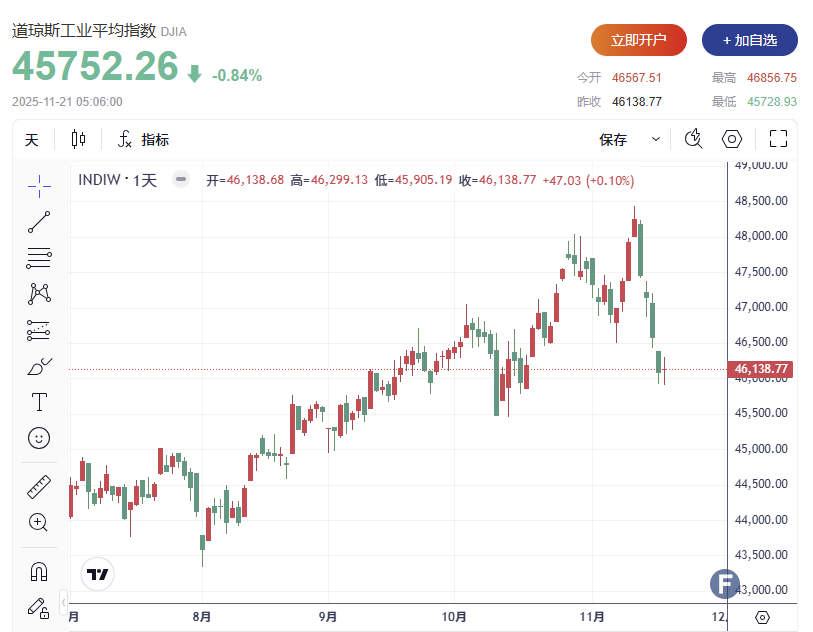Click the 加自选 add to watchlist button
Screen dimensions: 813x632
tap(749, 40)
